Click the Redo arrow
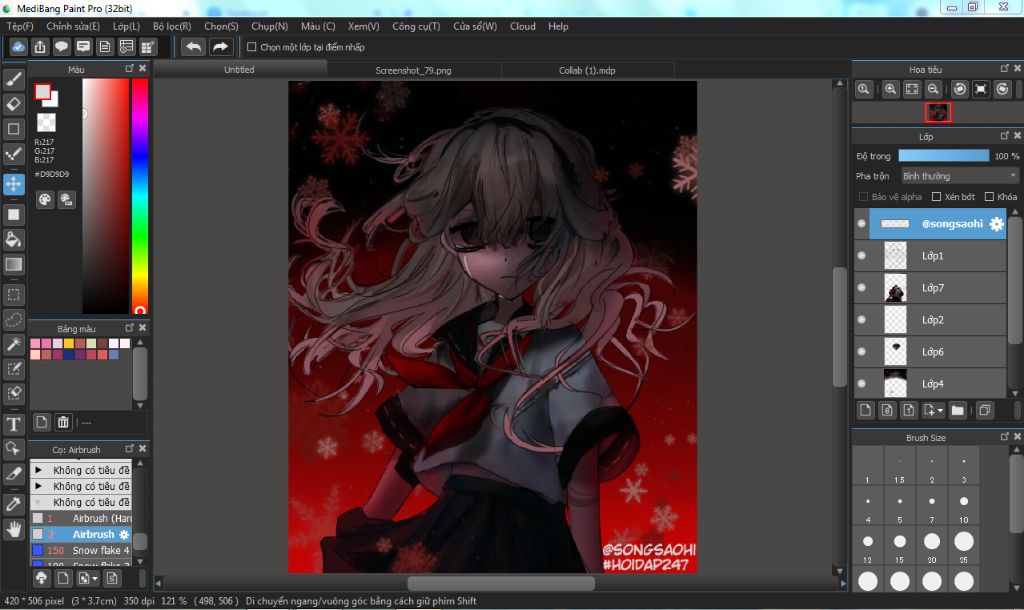 click(221, 47)
